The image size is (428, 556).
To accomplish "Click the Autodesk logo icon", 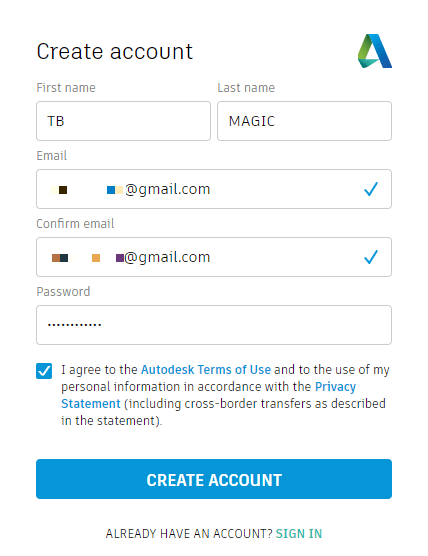I will 375,51.
